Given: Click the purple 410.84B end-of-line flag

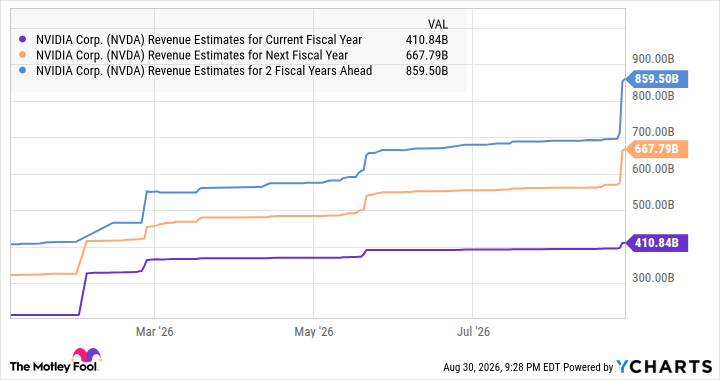Looking at the screenshot, I should click(x=657, y=243).
